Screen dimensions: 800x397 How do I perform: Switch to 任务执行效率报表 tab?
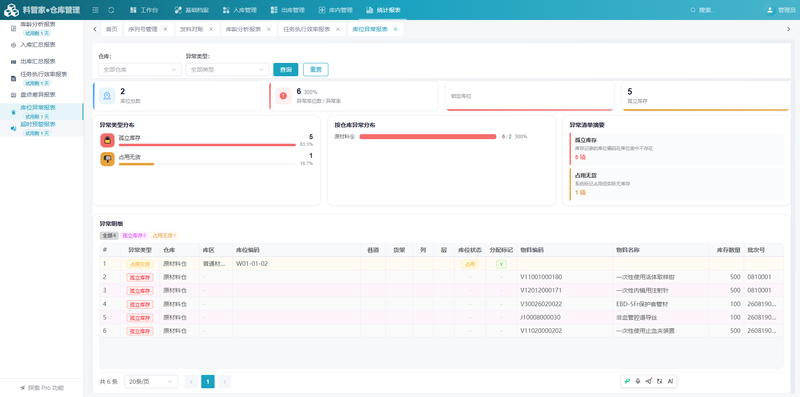[307, 30]
